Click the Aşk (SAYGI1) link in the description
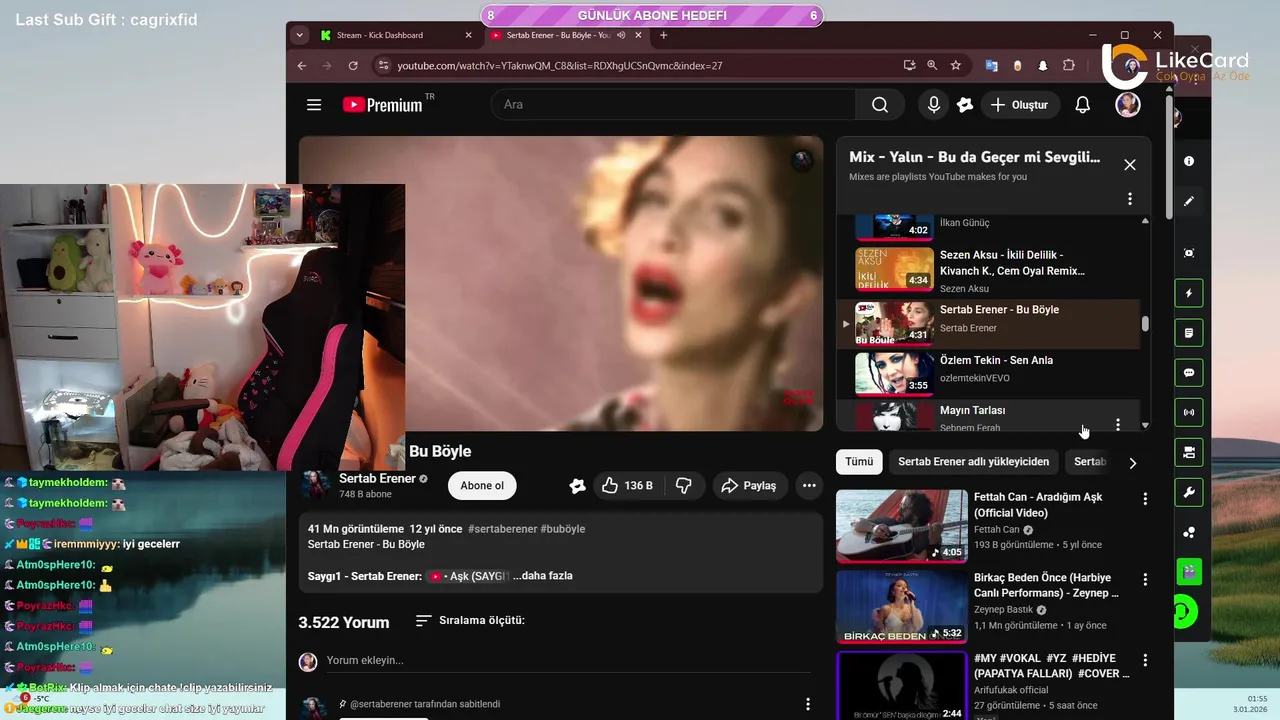 click(x=469, y=576)
